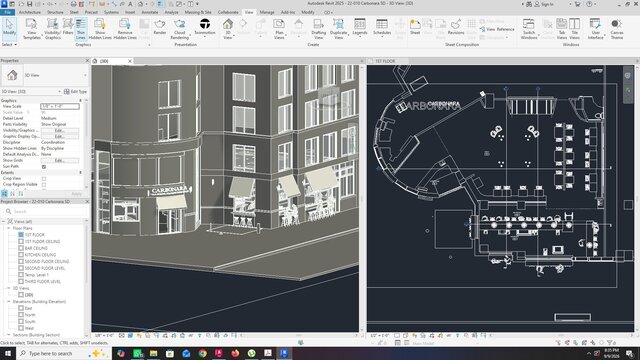Switch to the Collaborate ribbon tab
Viewport: 640px width, 360px height.
click(x=228, y=12)
